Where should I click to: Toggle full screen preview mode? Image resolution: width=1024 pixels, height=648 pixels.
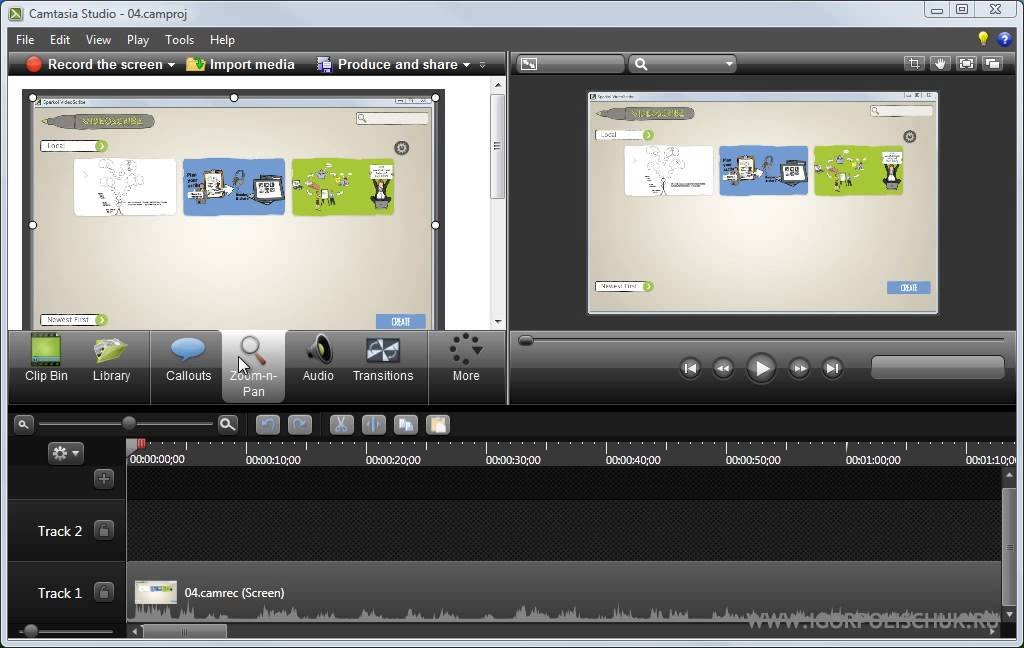[966, 63]
